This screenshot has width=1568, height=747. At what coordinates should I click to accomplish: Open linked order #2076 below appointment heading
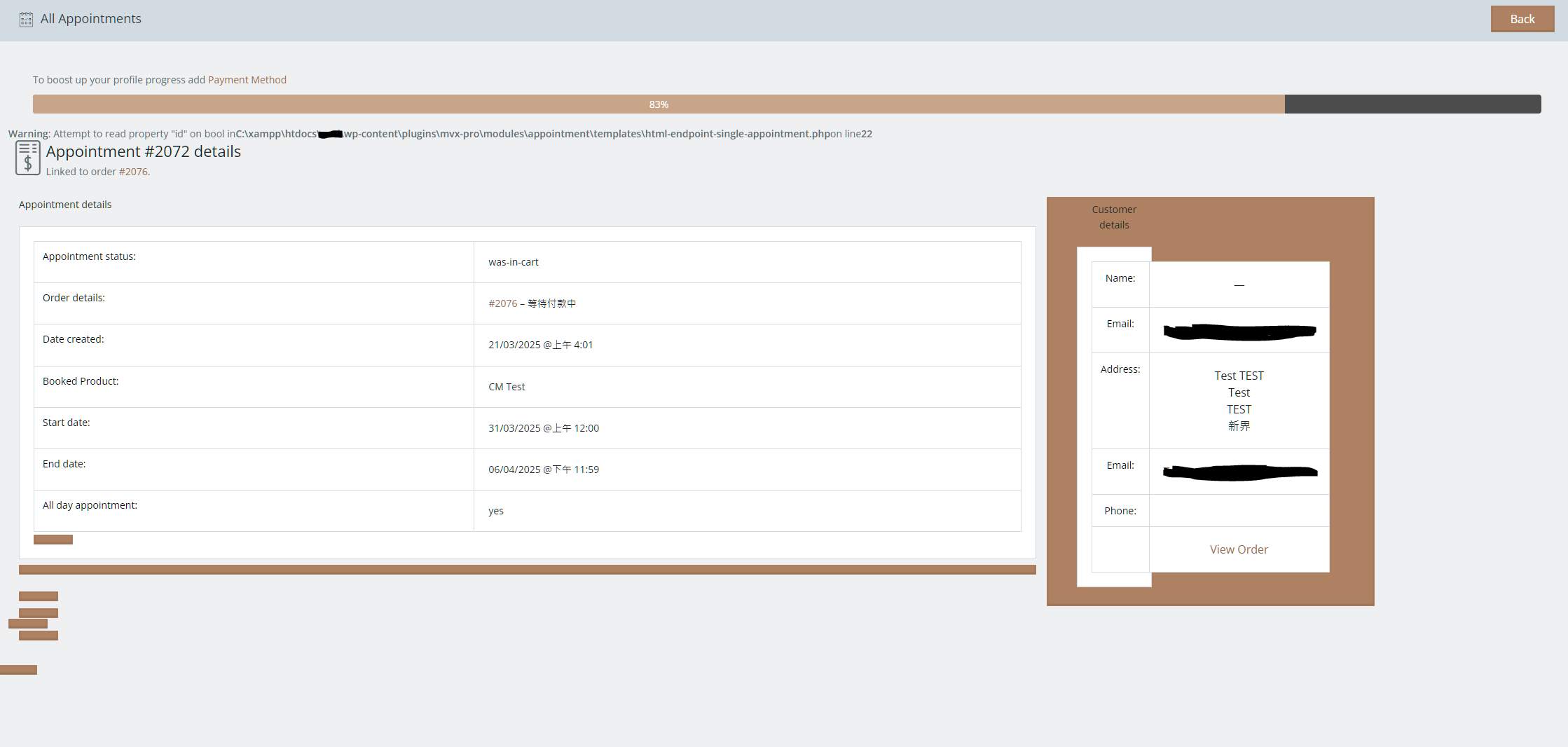tap(133, 172)
